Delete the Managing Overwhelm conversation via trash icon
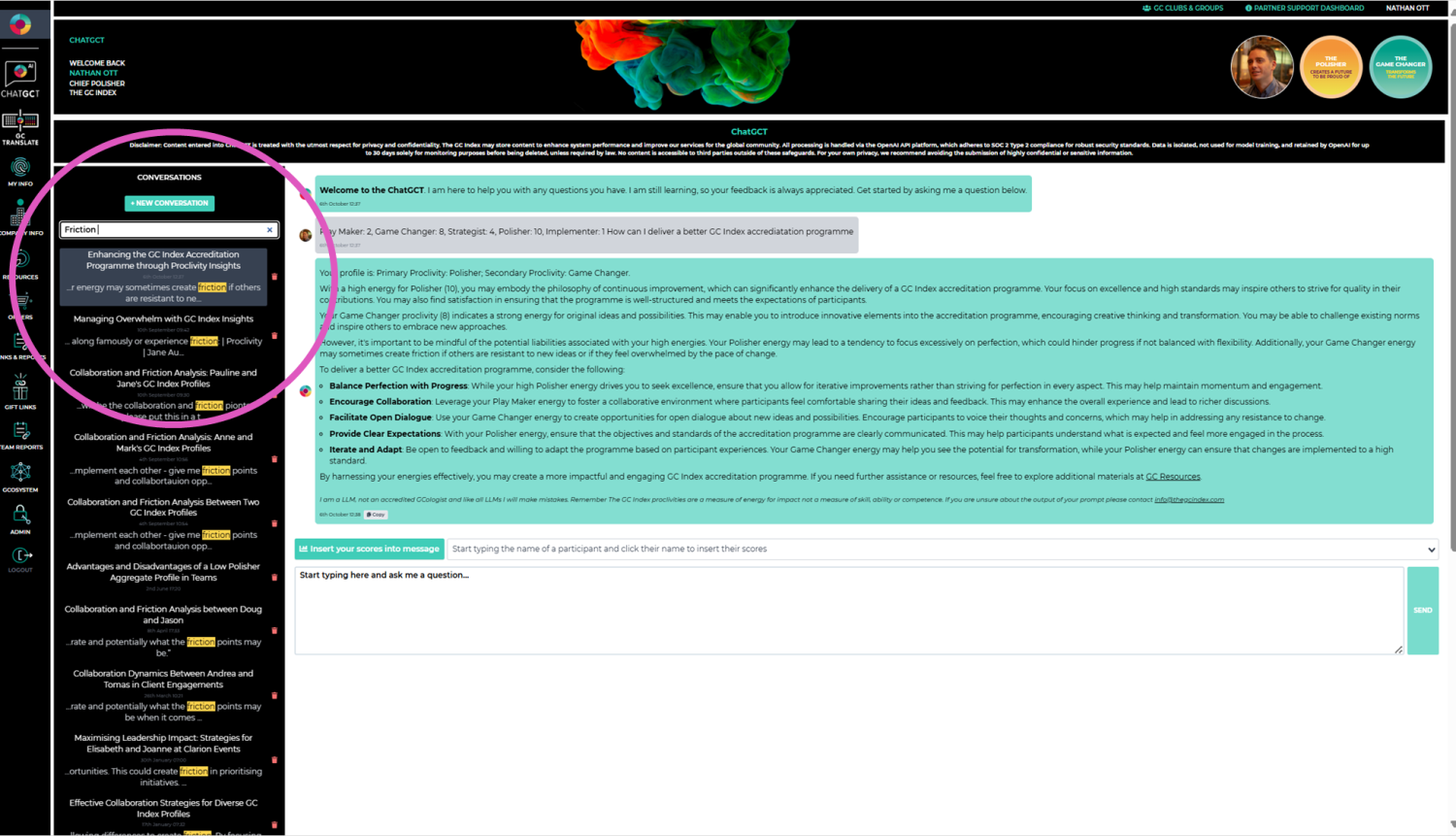 click(x=275, y=336)
